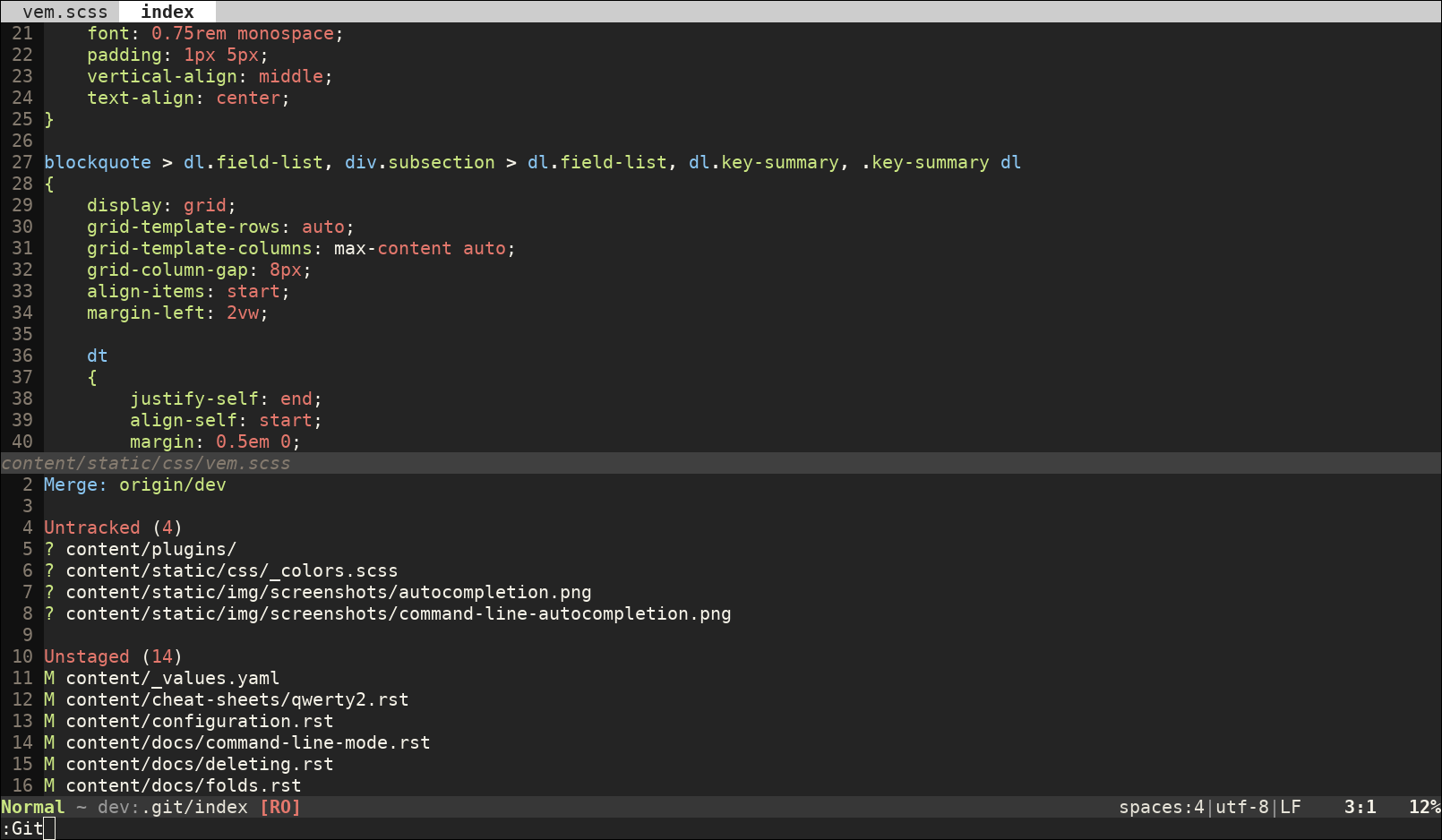Click the Normal mode indicator in statusline
1442x840 pixels.
(x=33, y=807)
